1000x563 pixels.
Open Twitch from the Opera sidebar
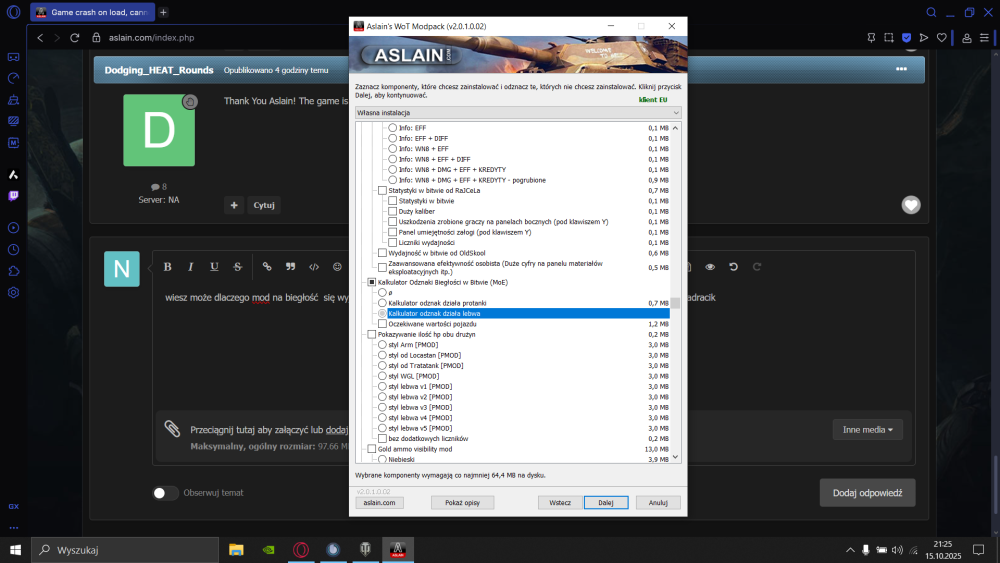pyautogui.click(x=13, y=196)
